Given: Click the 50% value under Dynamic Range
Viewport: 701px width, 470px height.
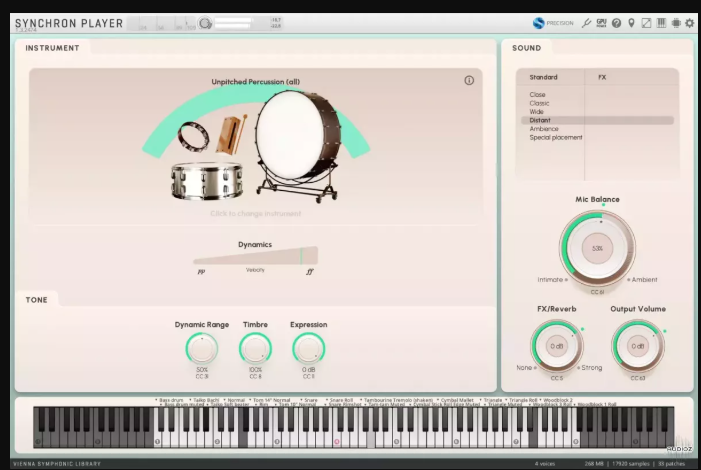Looking at the screenshot, I should [x=202, y=370].
